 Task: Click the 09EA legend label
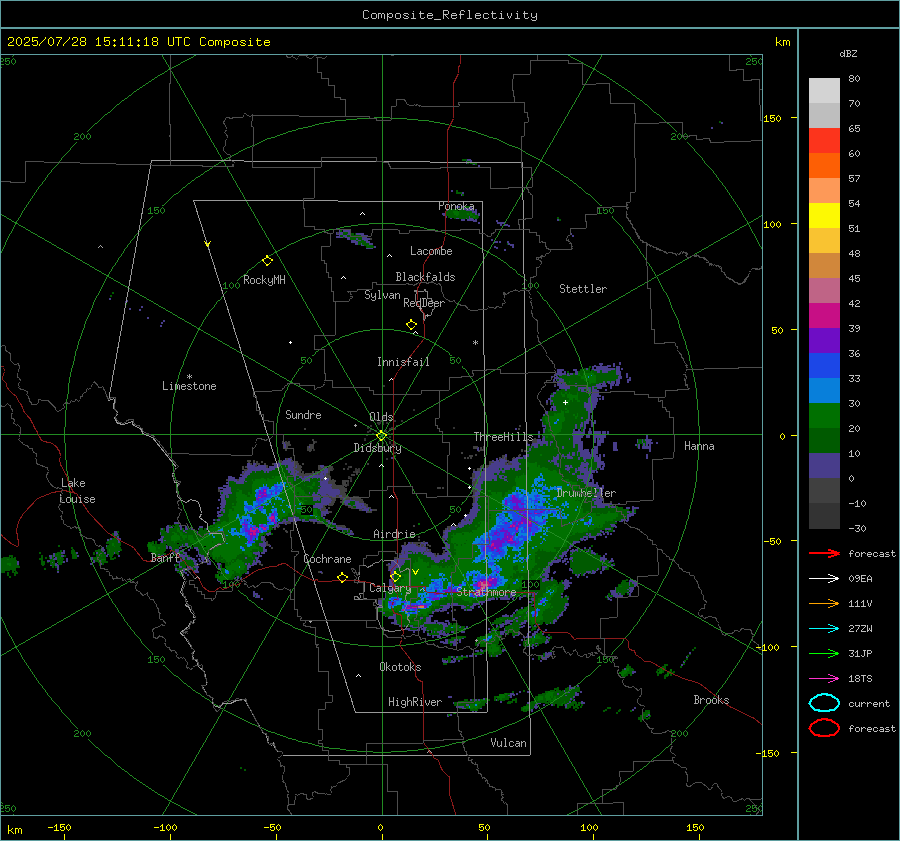(860, 579)
